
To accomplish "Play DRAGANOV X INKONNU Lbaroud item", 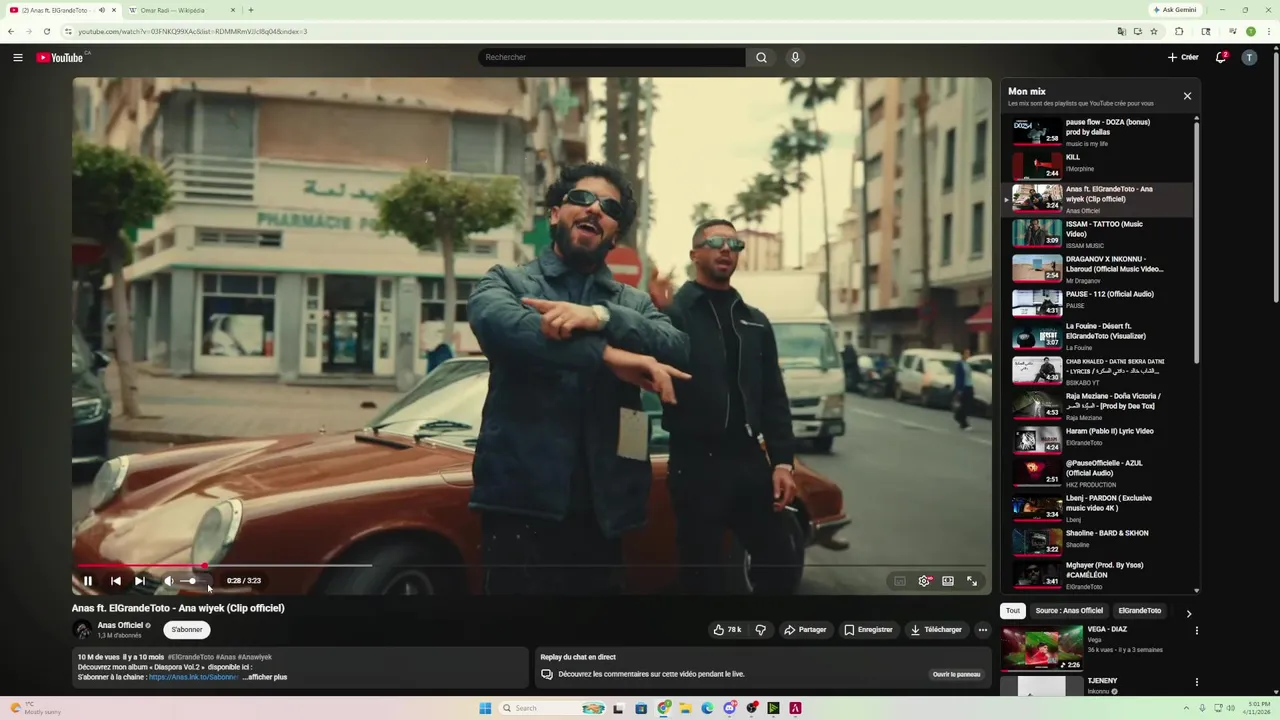I will coord(1097,269).
